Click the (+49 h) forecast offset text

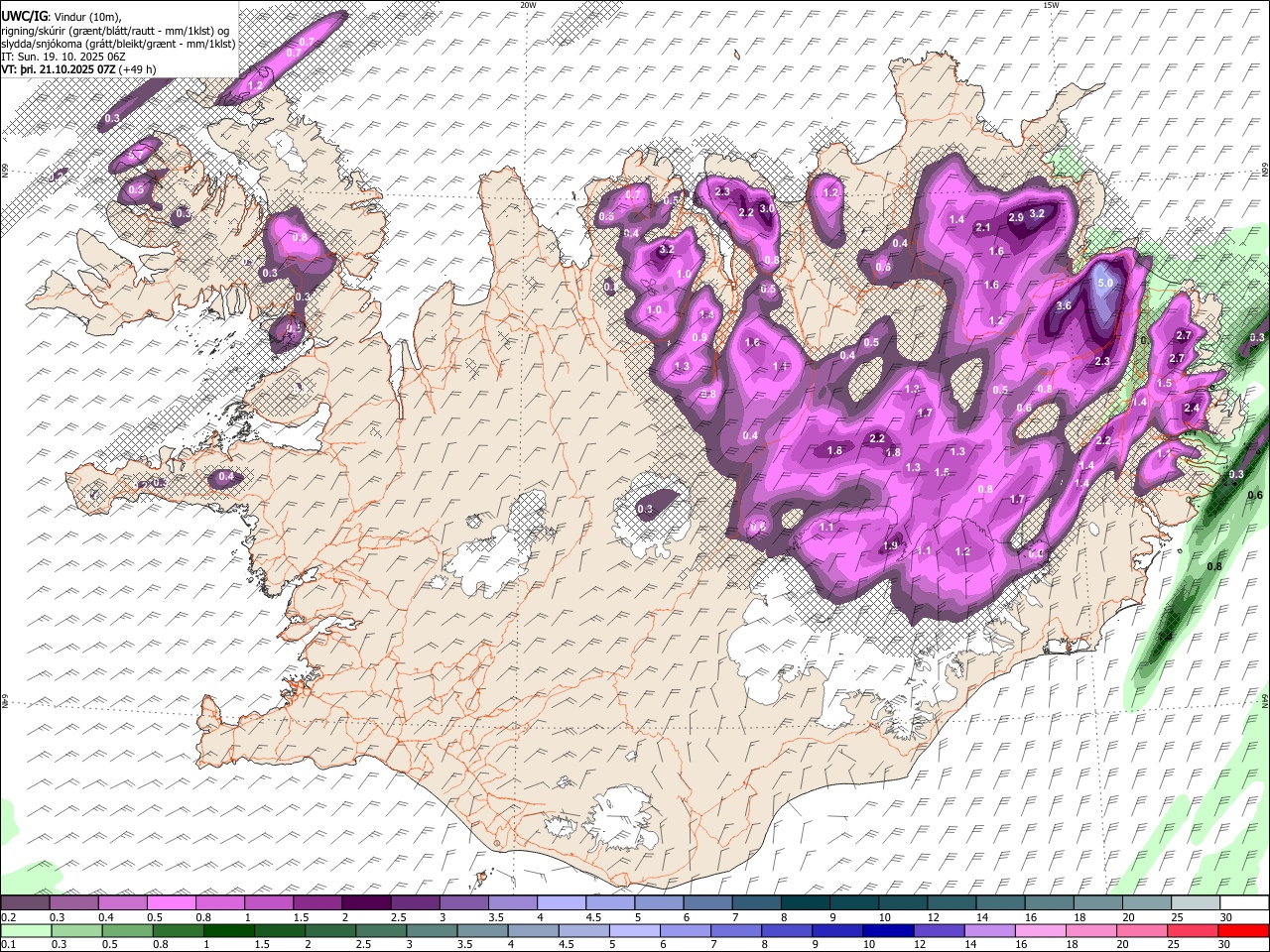(137, 69)
